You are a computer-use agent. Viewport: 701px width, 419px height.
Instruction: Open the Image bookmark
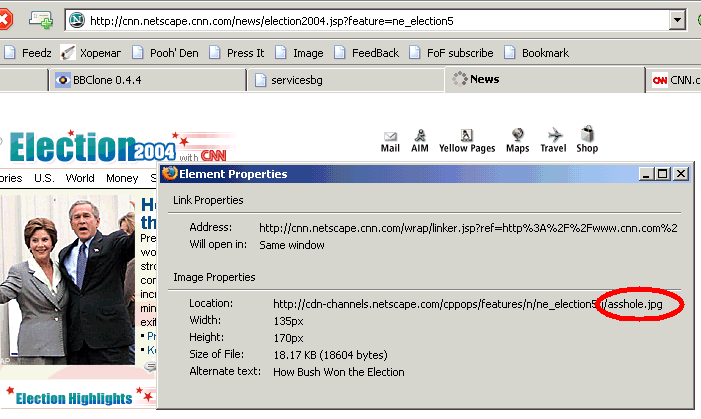click(x=299, y=53)
